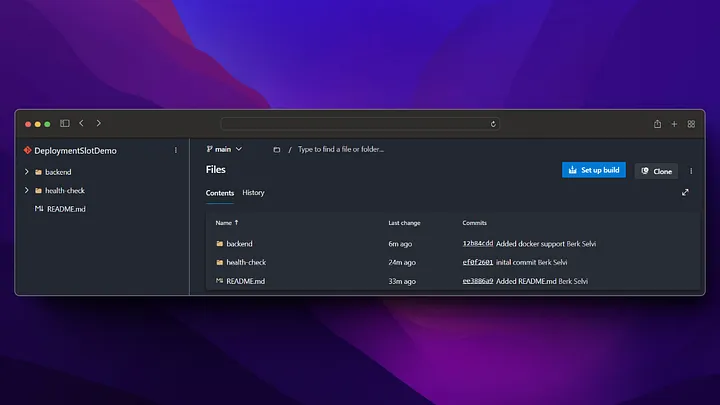Click the Clone button

pyautogui.click(x=656, y=171)
